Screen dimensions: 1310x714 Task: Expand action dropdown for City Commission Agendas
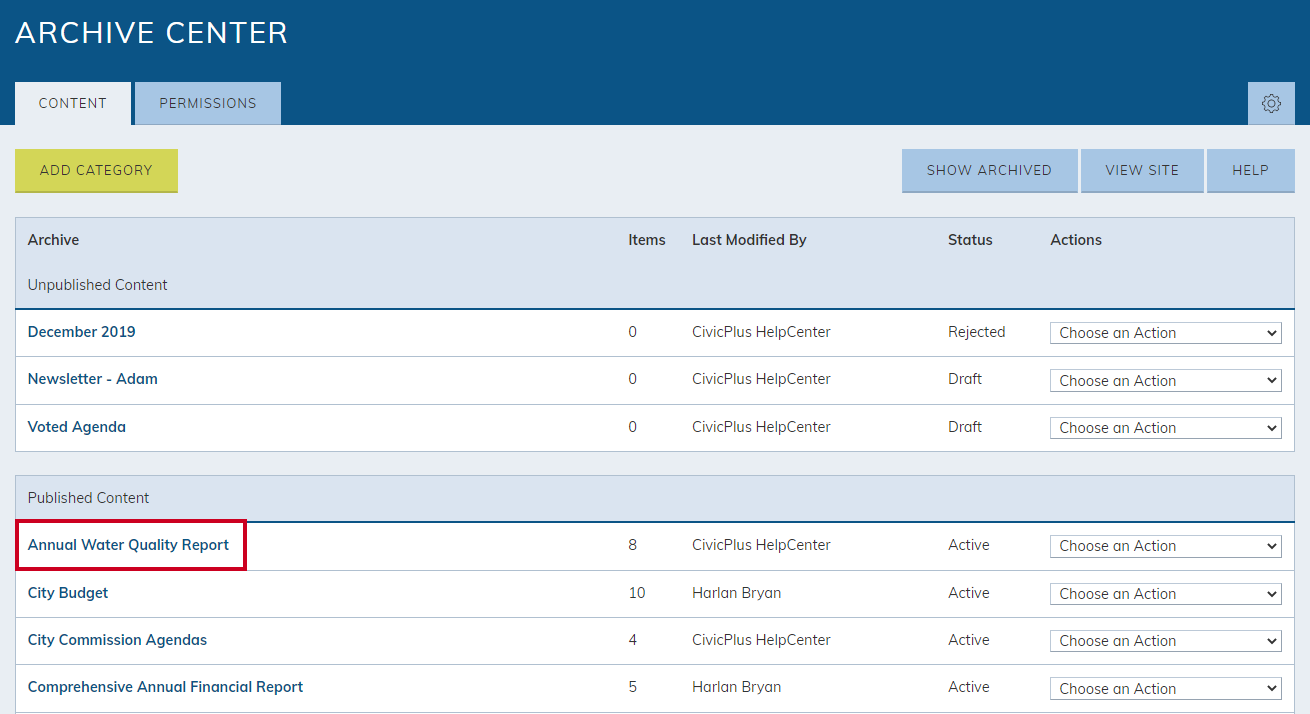point(1166,640)
